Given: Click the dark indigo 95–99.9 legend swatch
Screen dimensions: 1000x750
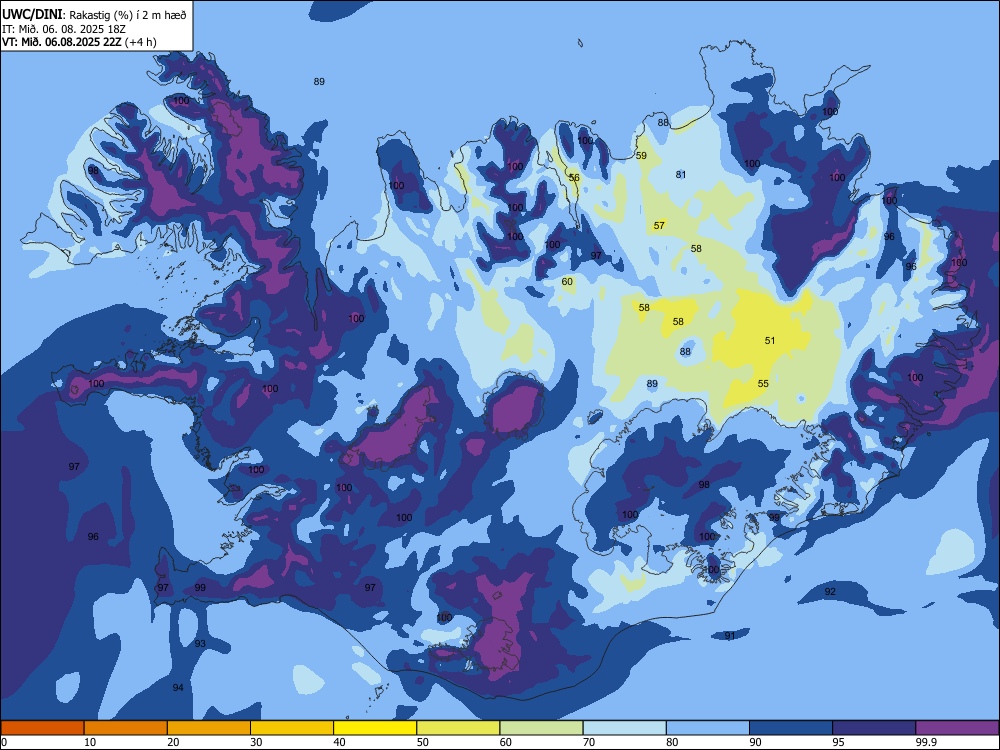Looking at the screenshot, I should pyautogui.click(x=874, y=728).
